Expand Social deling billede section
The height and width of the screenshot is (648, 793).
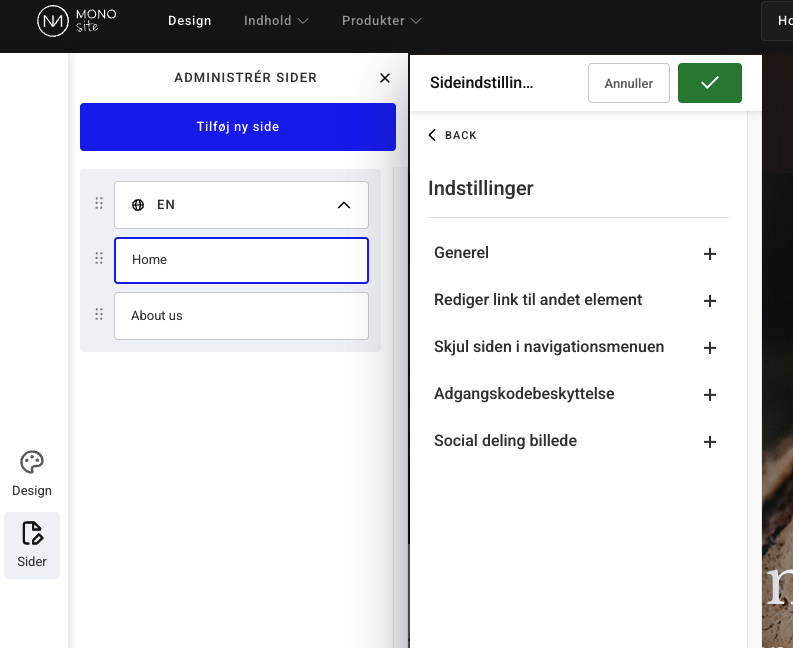[x=710, y=442]
